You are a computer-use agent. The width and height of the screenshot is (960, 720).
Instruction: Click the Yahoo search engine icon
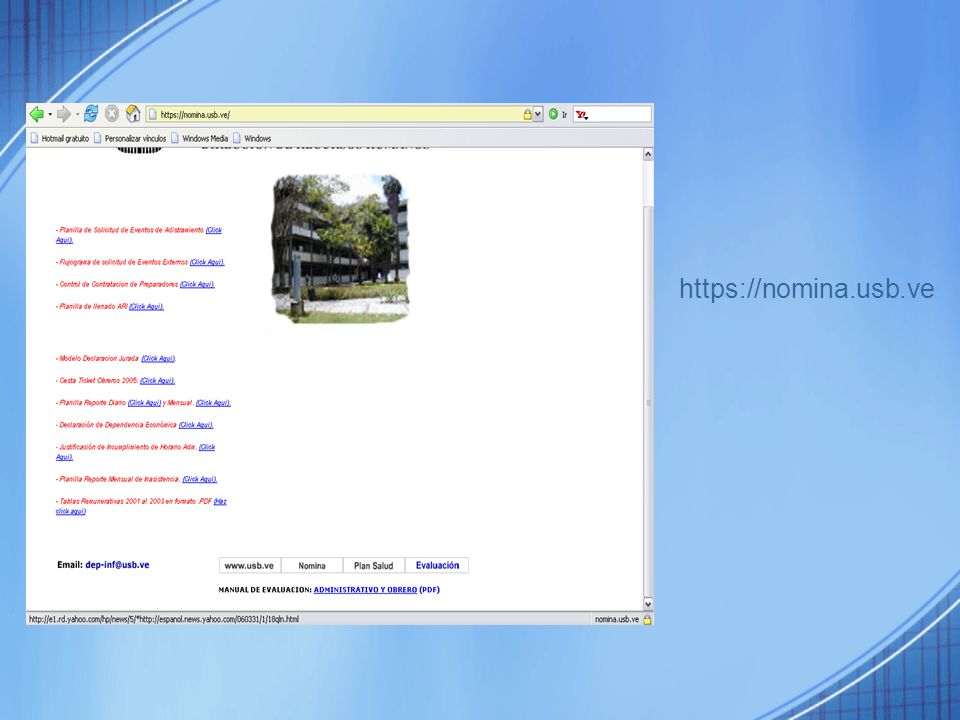[582, 114]
